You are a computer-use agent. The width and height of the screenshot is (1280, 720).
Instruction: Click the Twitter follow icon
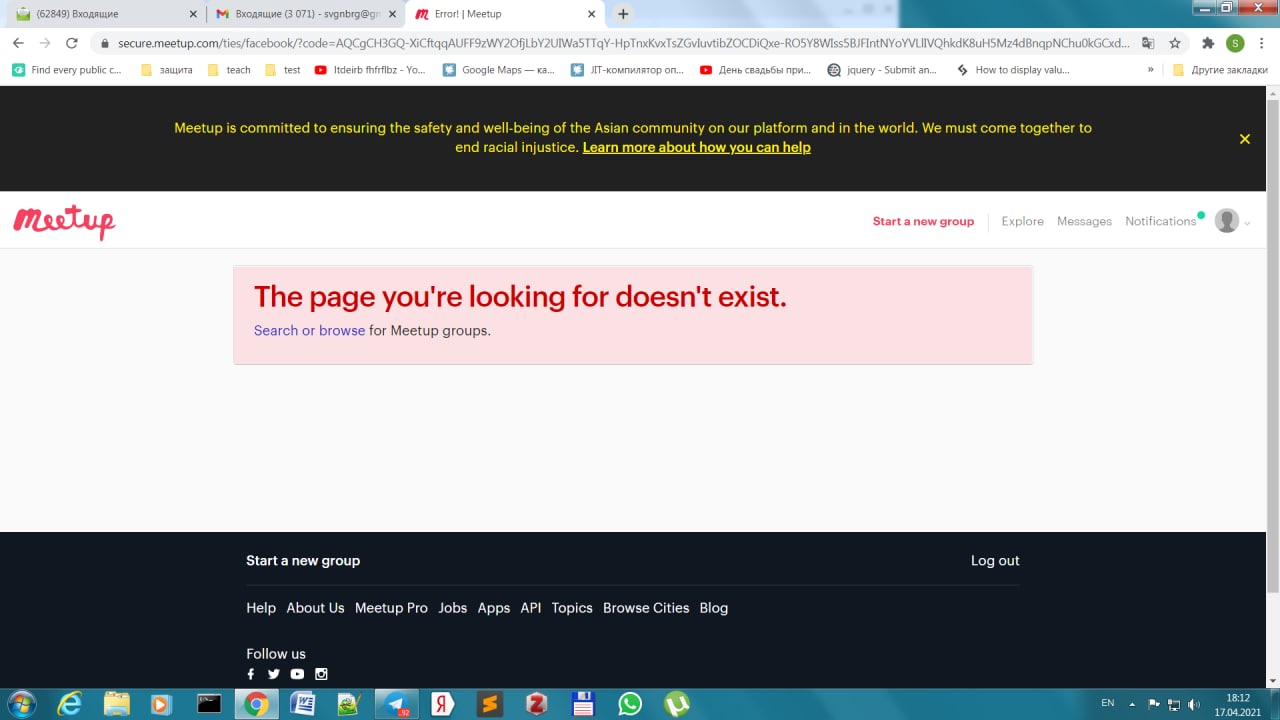pos(274,674)
